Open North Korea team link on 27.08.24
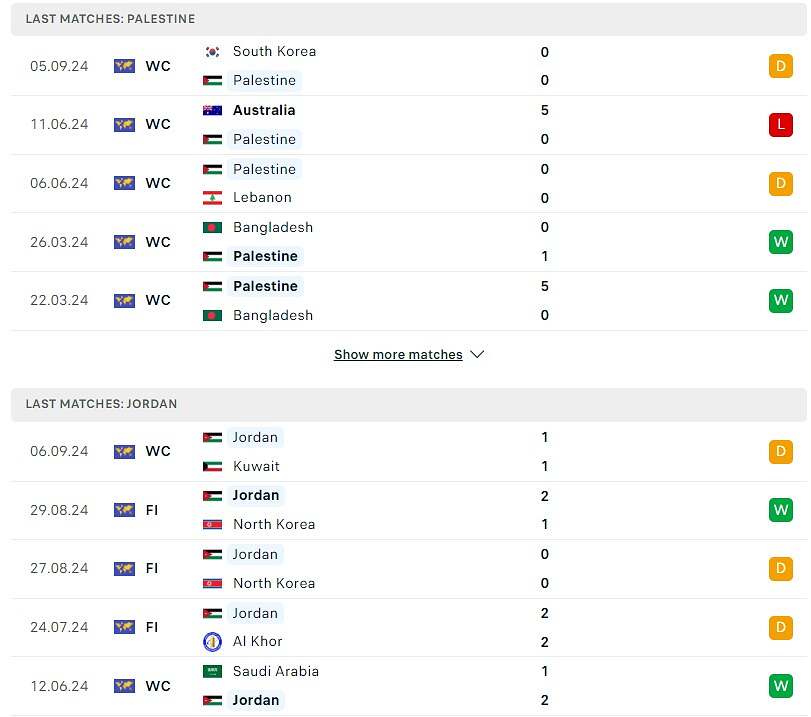Image resolution: width=811 pixels, height=717 pixels. (273, 583)
